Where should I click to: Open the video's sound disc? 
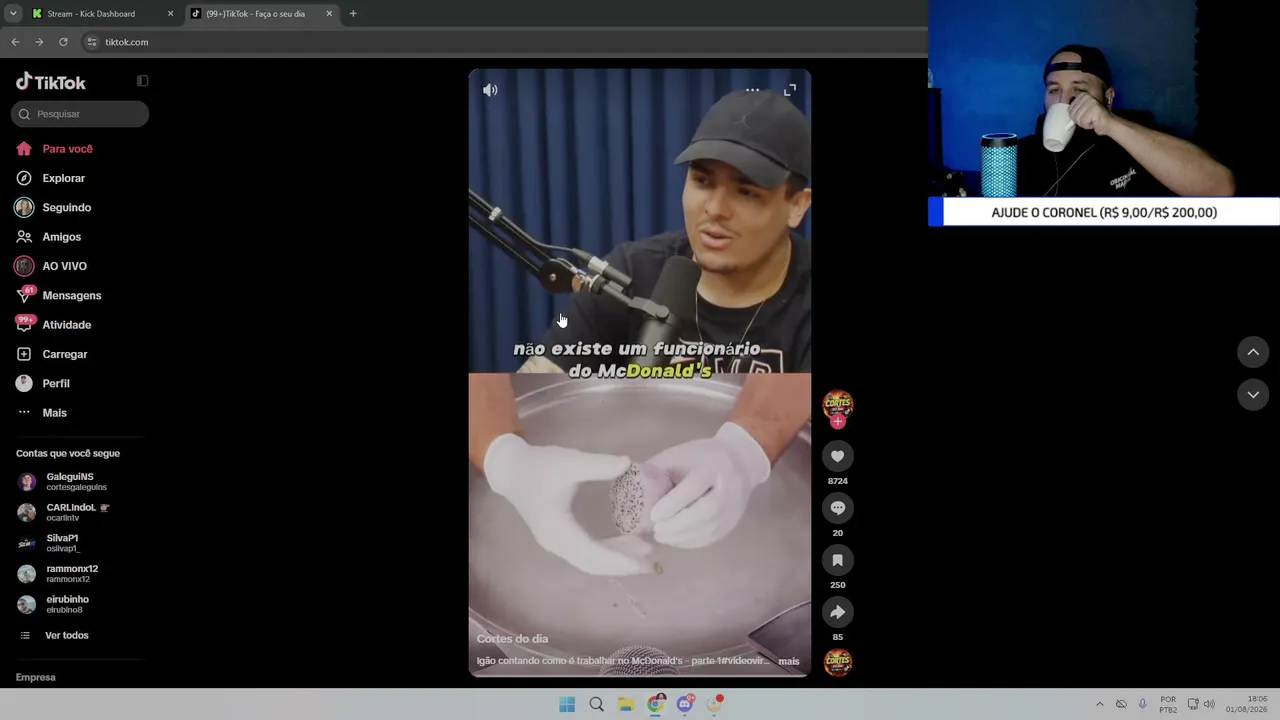(x=838, y=662)
